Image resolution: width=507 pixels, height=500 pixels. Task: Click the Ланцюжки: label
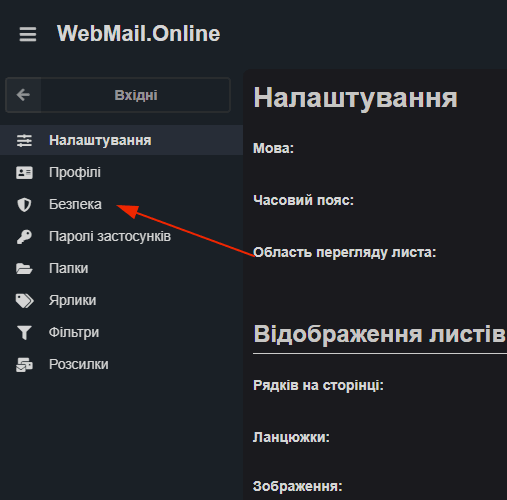(x=291, y=437)
